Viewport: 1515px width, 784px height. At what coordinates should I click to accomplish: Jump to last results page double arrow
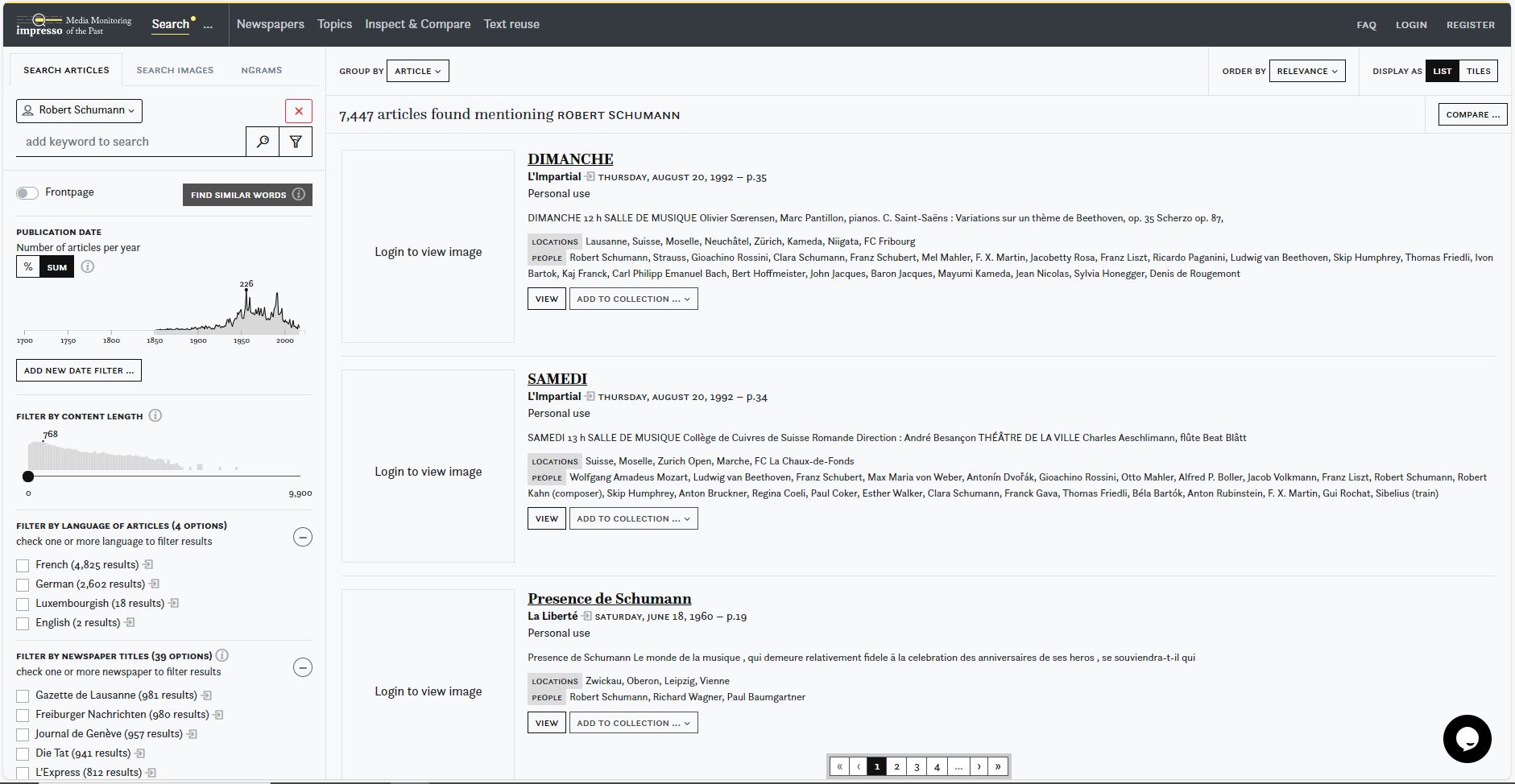coord(998,766)
